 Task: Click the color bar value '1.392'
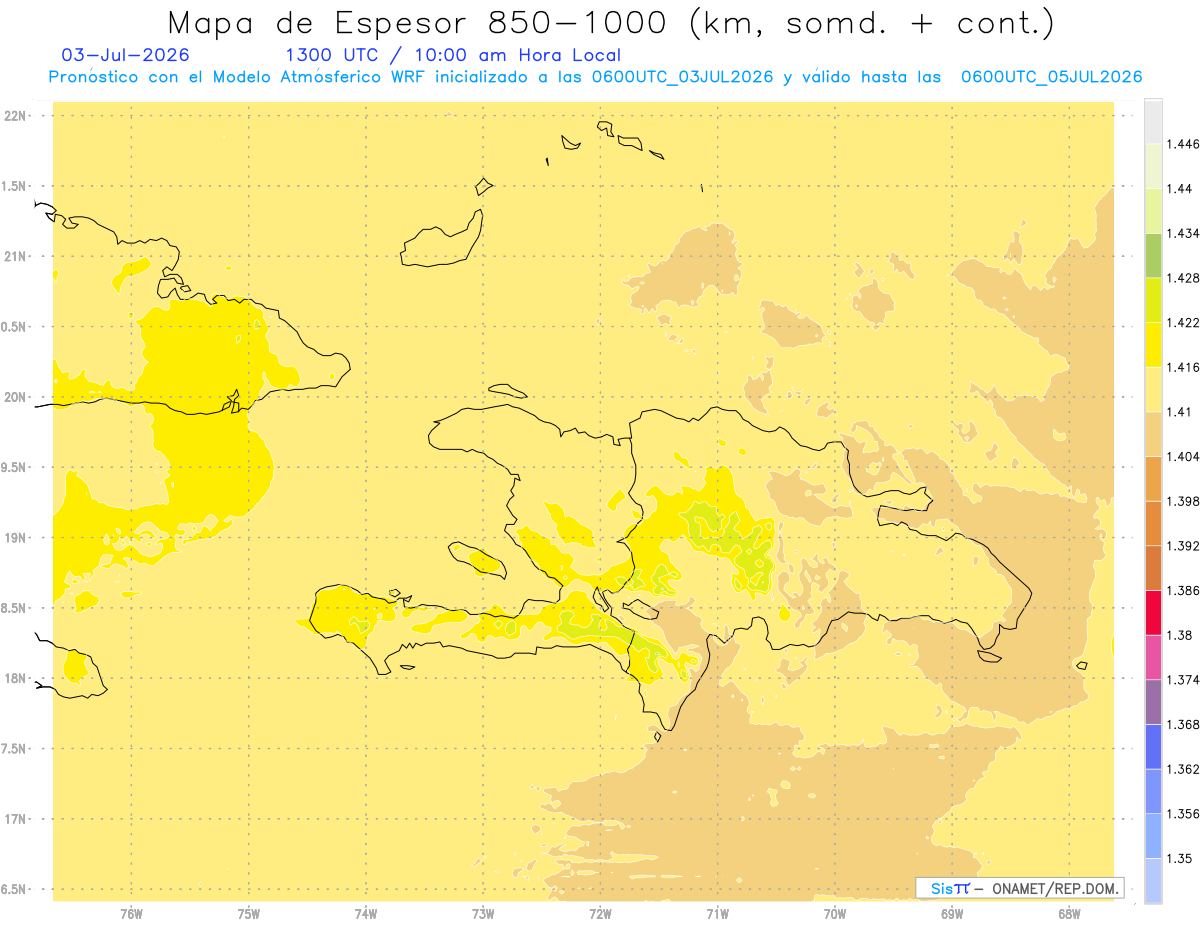1182,546
